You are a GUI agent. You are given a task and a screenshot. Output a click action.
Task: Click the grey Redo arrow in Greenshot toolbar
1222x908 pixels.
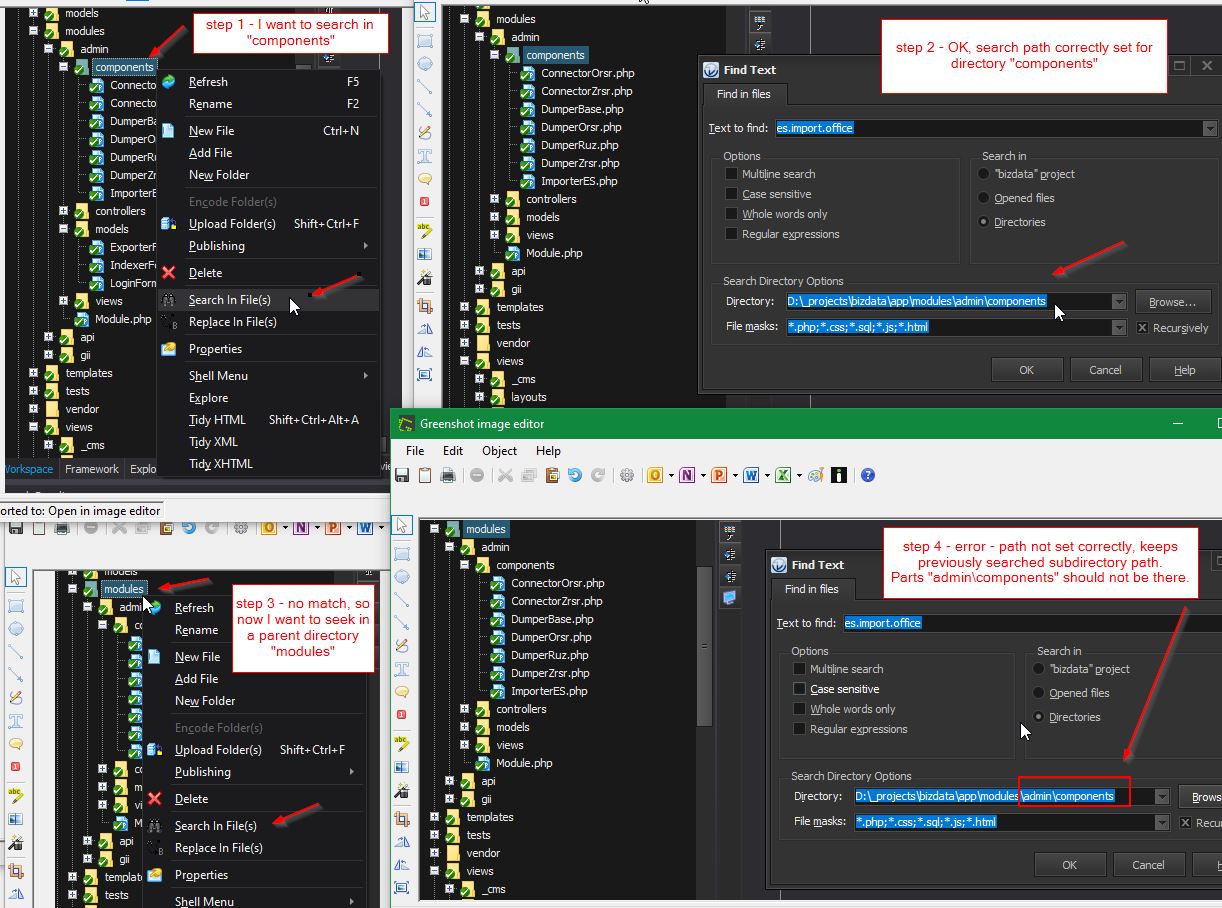tap(598, 475)
